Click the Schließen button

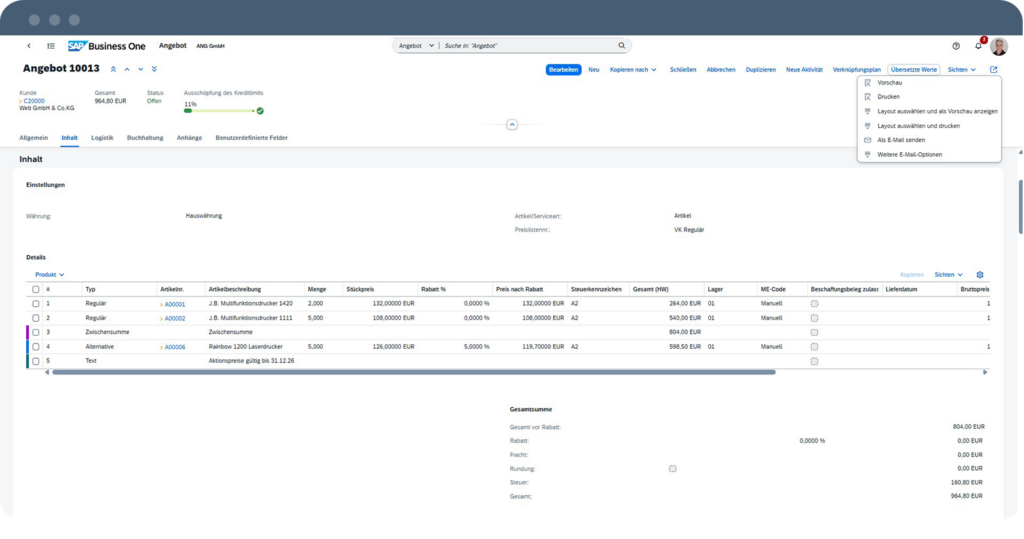click(x=683, y=69)
